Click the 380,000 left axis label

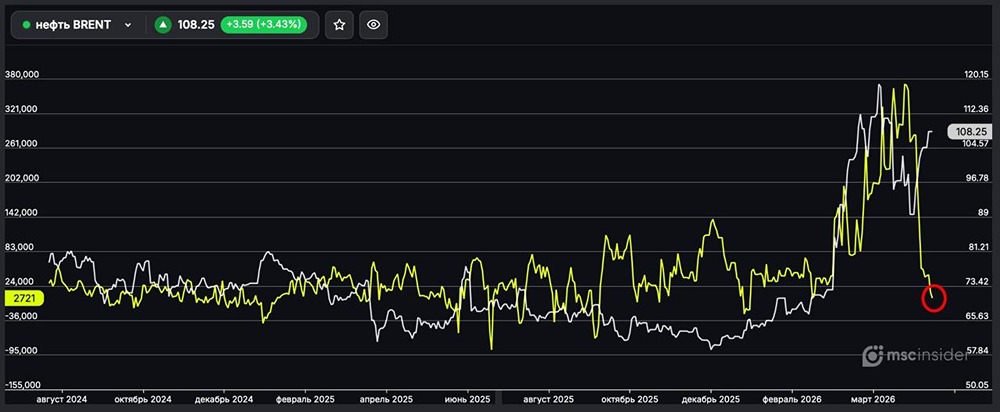(x=22, y=75)
